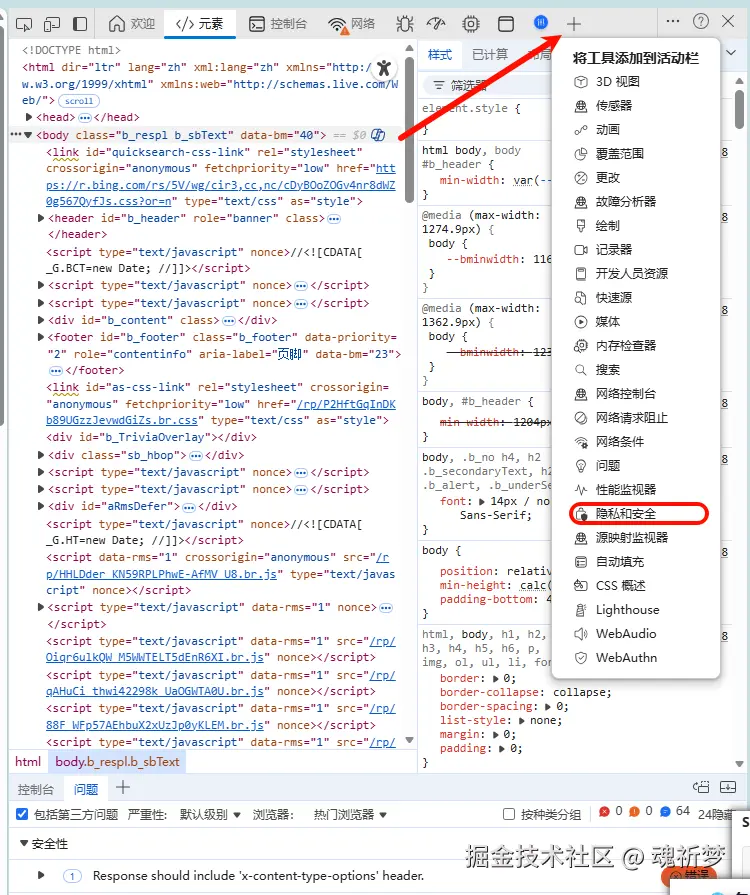Screen dimensions: 750x895
Task: Open the P2HftGqInDK br.css link
Action: (x=220, y=412)
